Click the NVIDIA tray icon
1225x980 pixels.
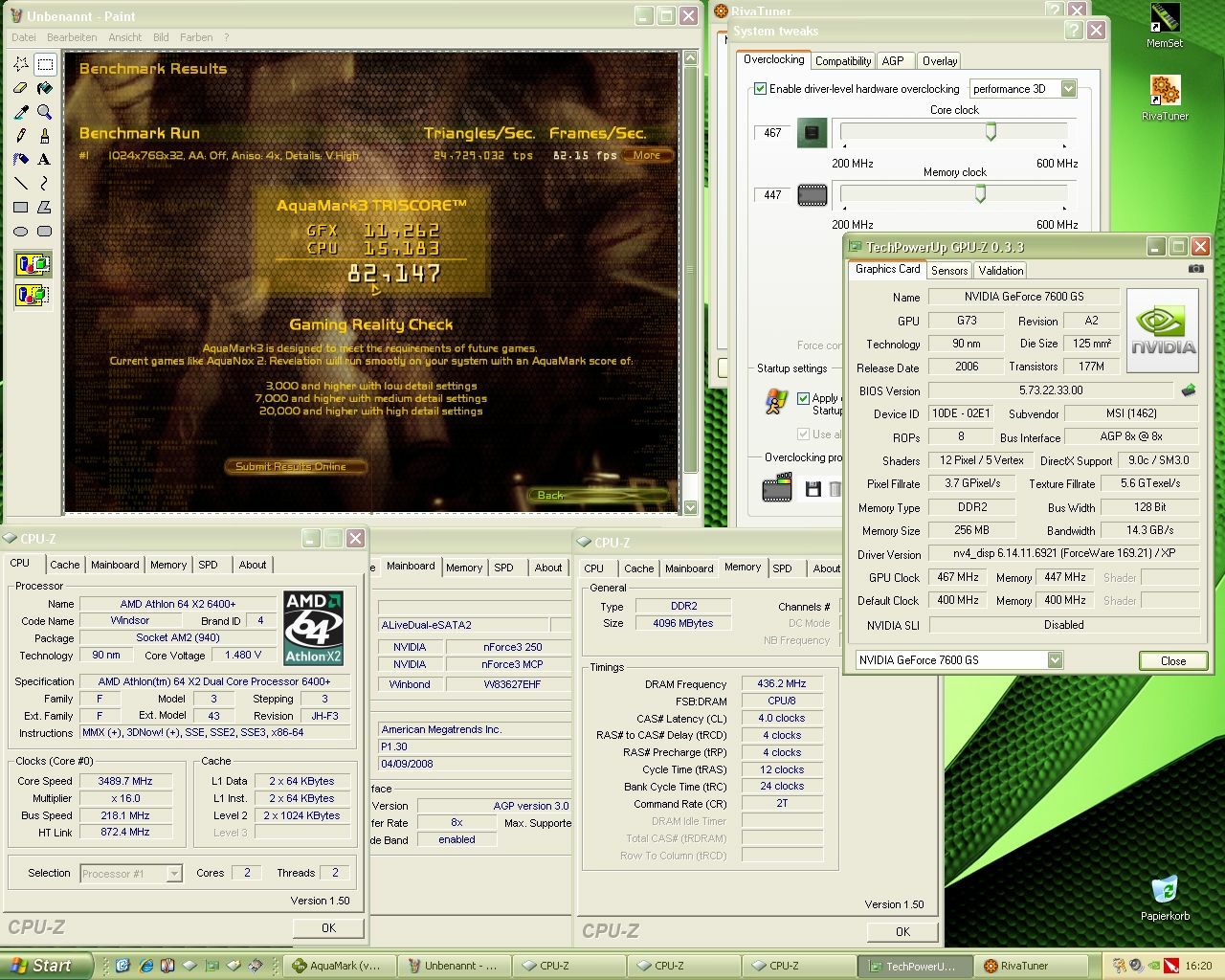coord(1154,966)
